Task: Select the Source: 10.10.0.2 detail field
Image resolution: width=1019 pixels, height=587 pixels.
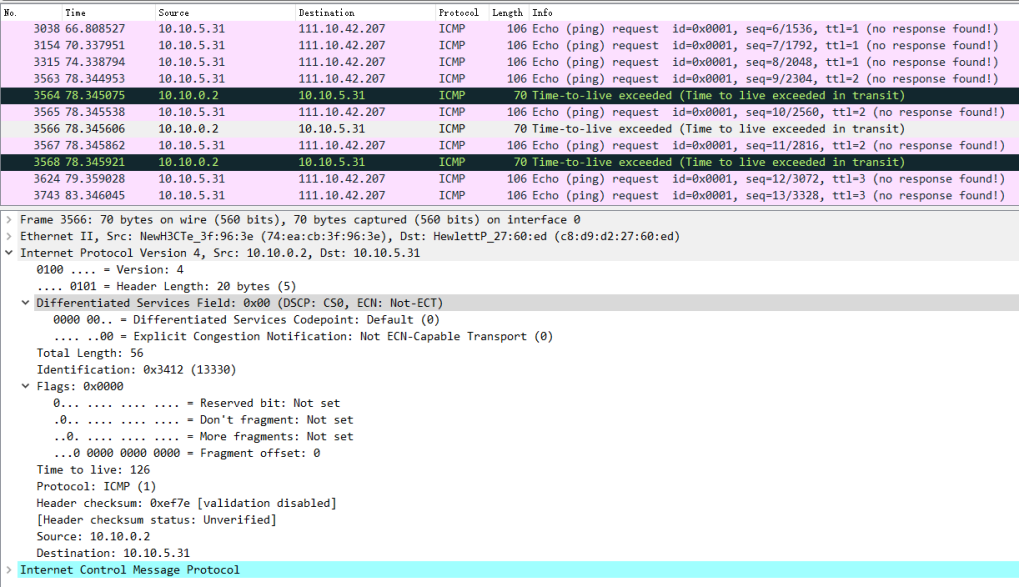Action: (x=94, y=537)
